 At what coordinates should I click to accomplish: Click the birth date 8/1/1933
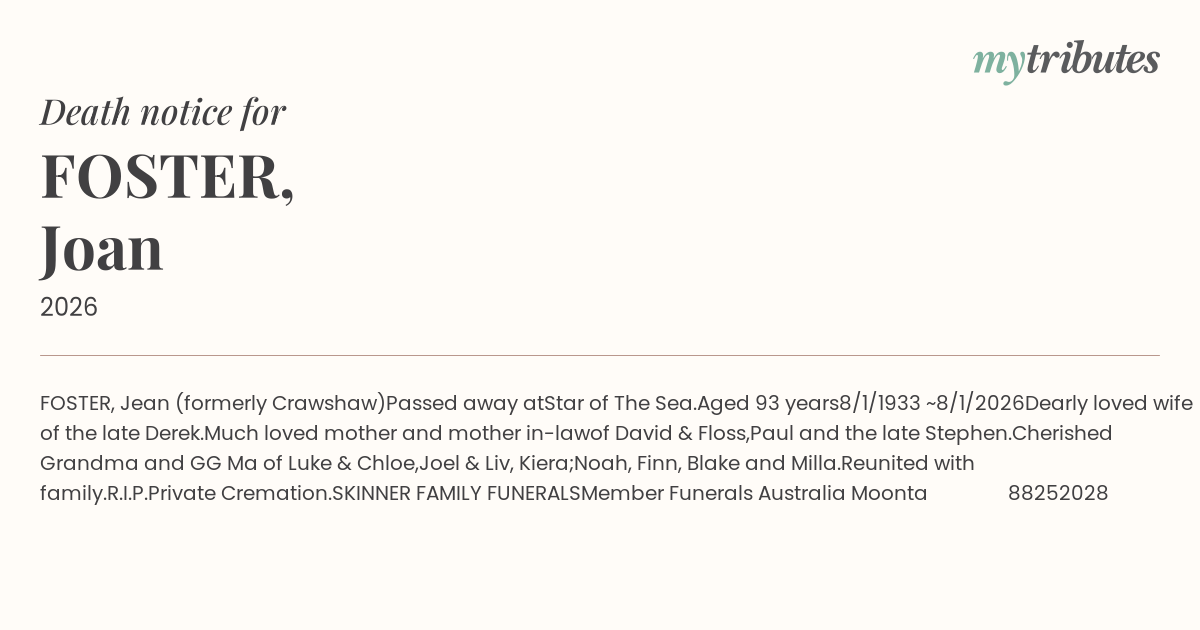[x=880, y=403]
